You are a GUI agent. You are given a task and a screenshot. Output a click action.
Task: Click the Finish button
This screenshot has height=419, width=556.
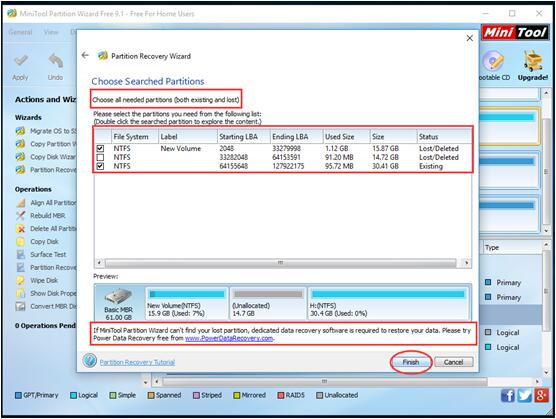[411, 362]
